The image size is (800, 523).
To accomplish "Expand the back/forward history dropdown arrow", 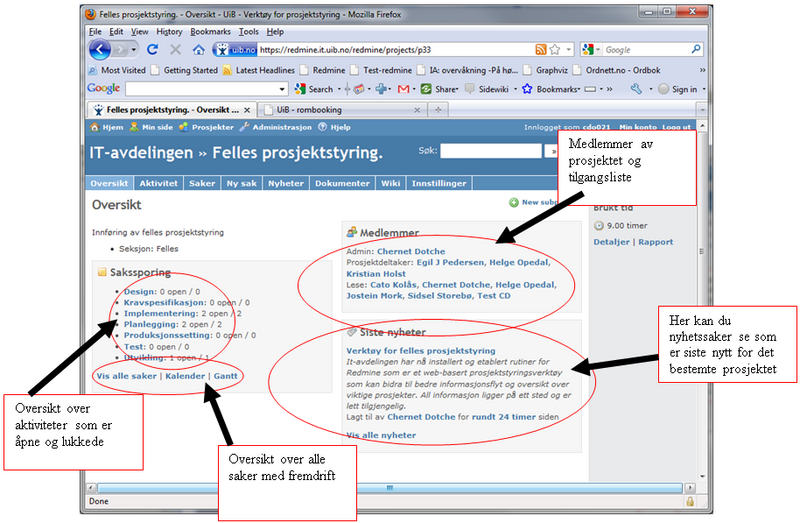I will tap(134, 49).
